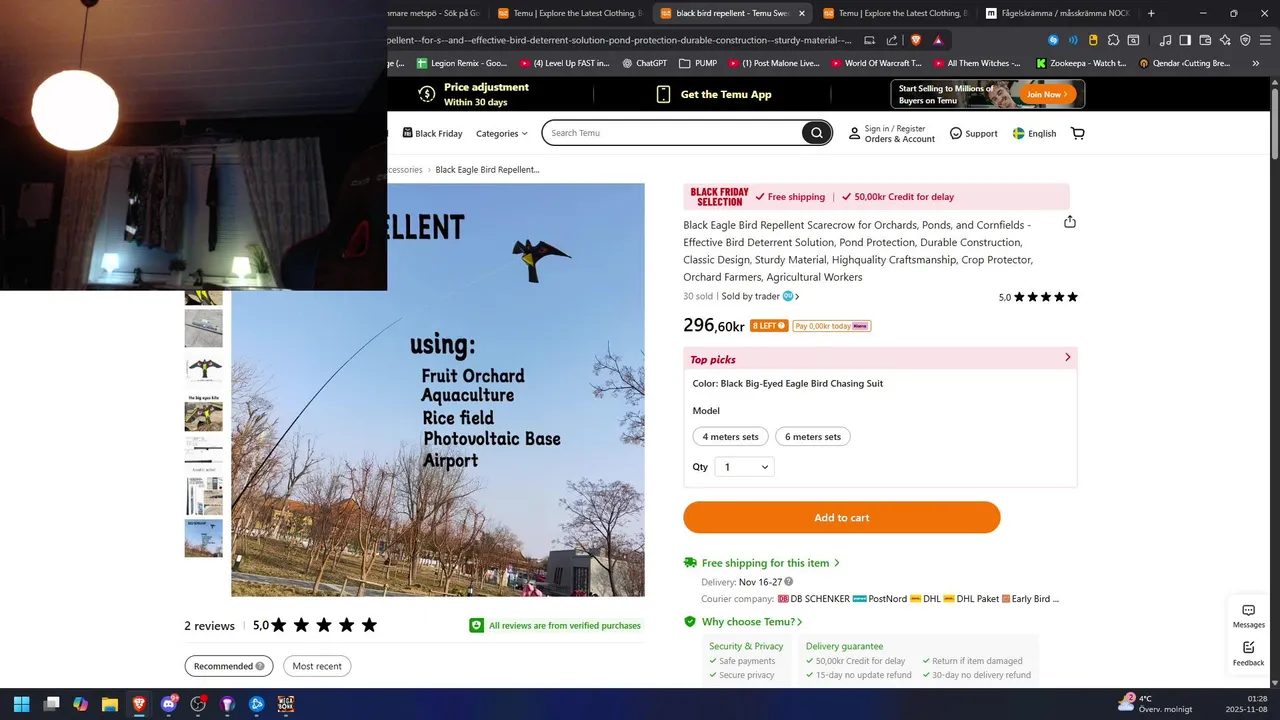This screenshot has width=1280, height=720.
Task: Click the Shazam extension icon
Action: 1053,40
